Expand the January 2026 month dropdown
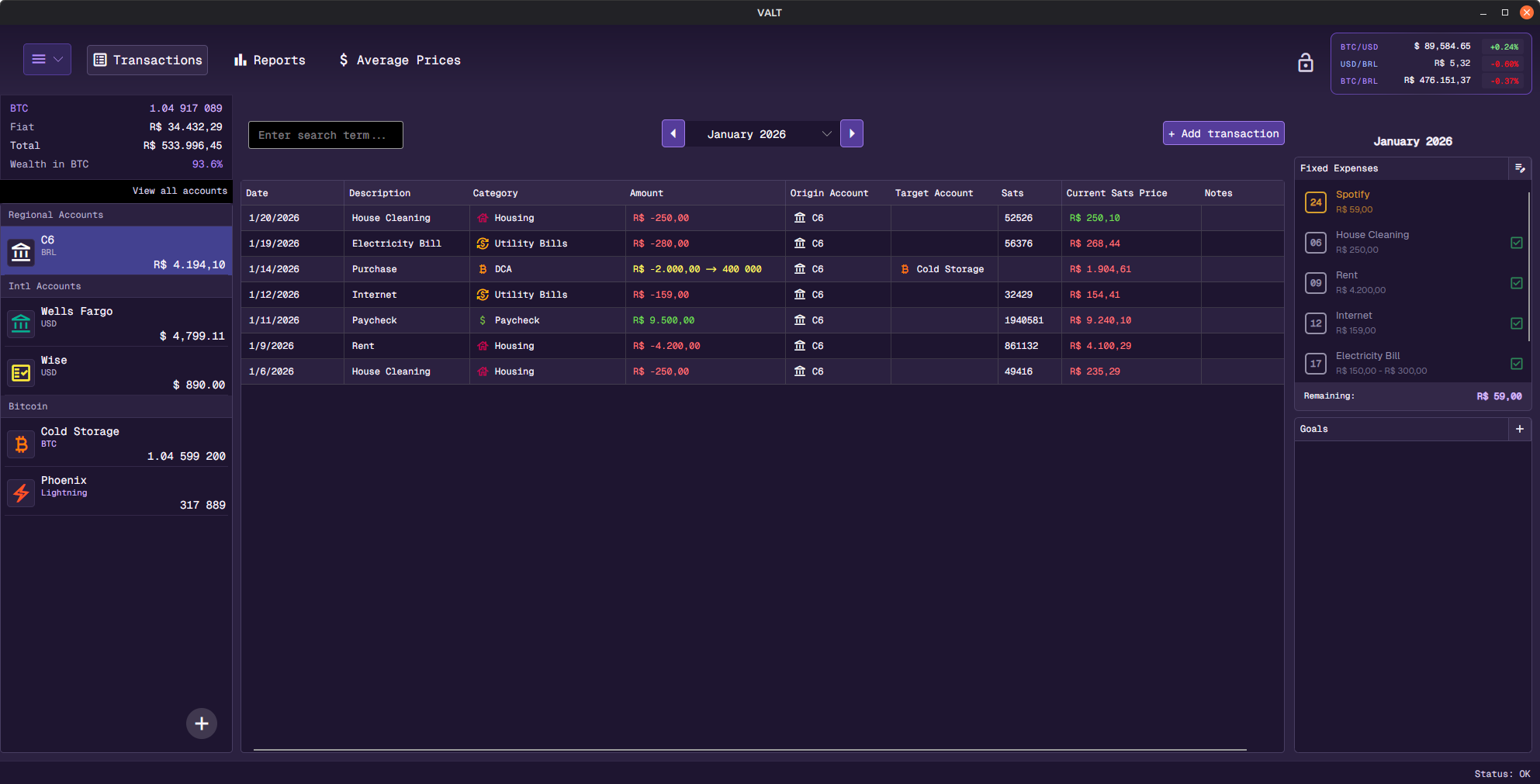This screenshot has width=1540, height=784. click(826, 134)
